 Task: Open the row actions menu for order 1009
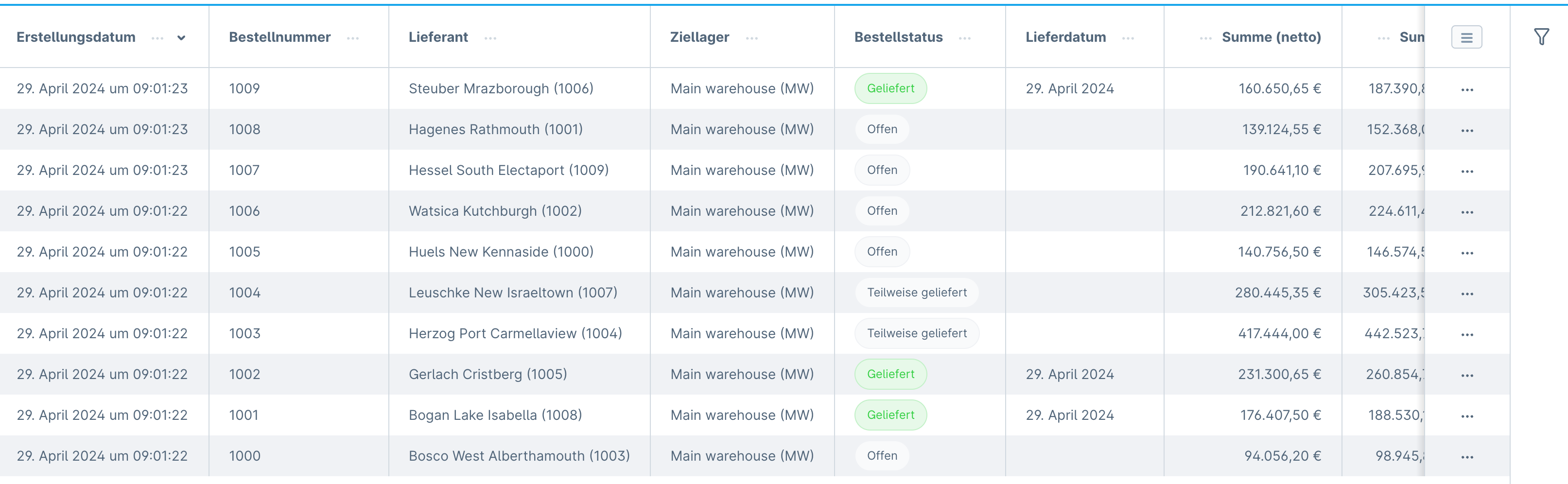click(1467, 88)
